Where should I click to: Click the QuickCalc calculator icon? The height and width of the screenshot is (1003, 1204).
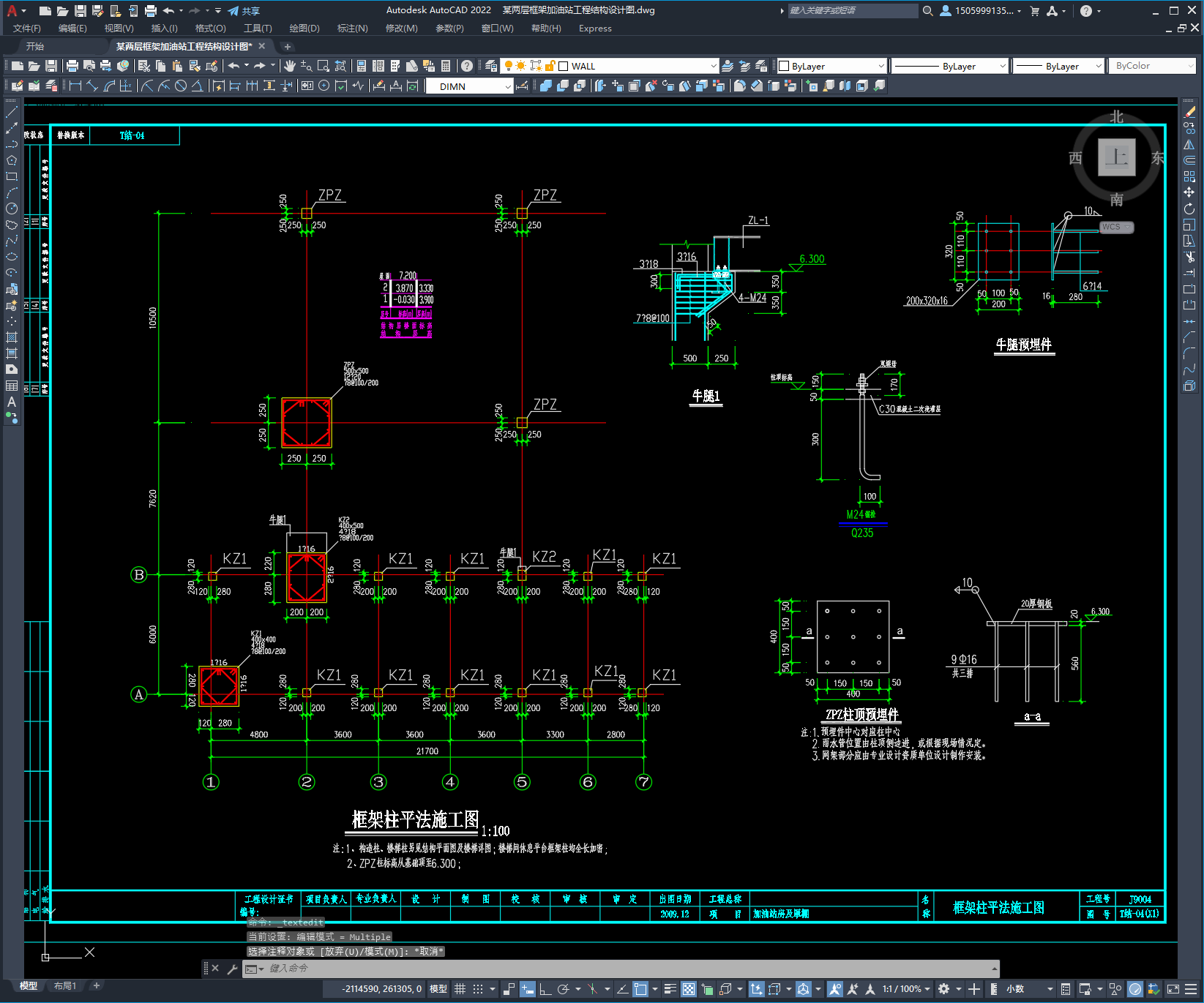446,66
